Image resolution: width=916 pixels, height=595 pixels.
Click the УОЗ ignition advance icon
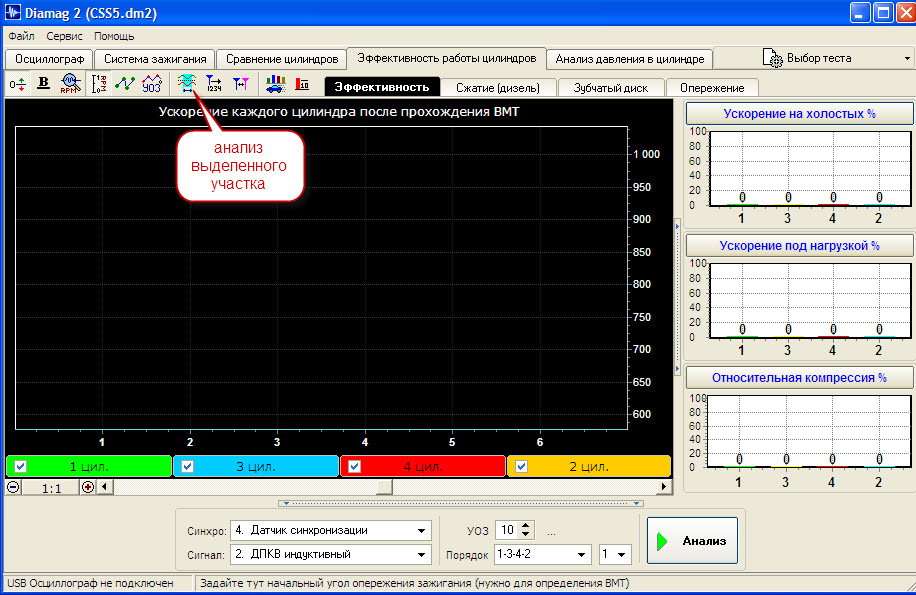(x=152, y=84)
